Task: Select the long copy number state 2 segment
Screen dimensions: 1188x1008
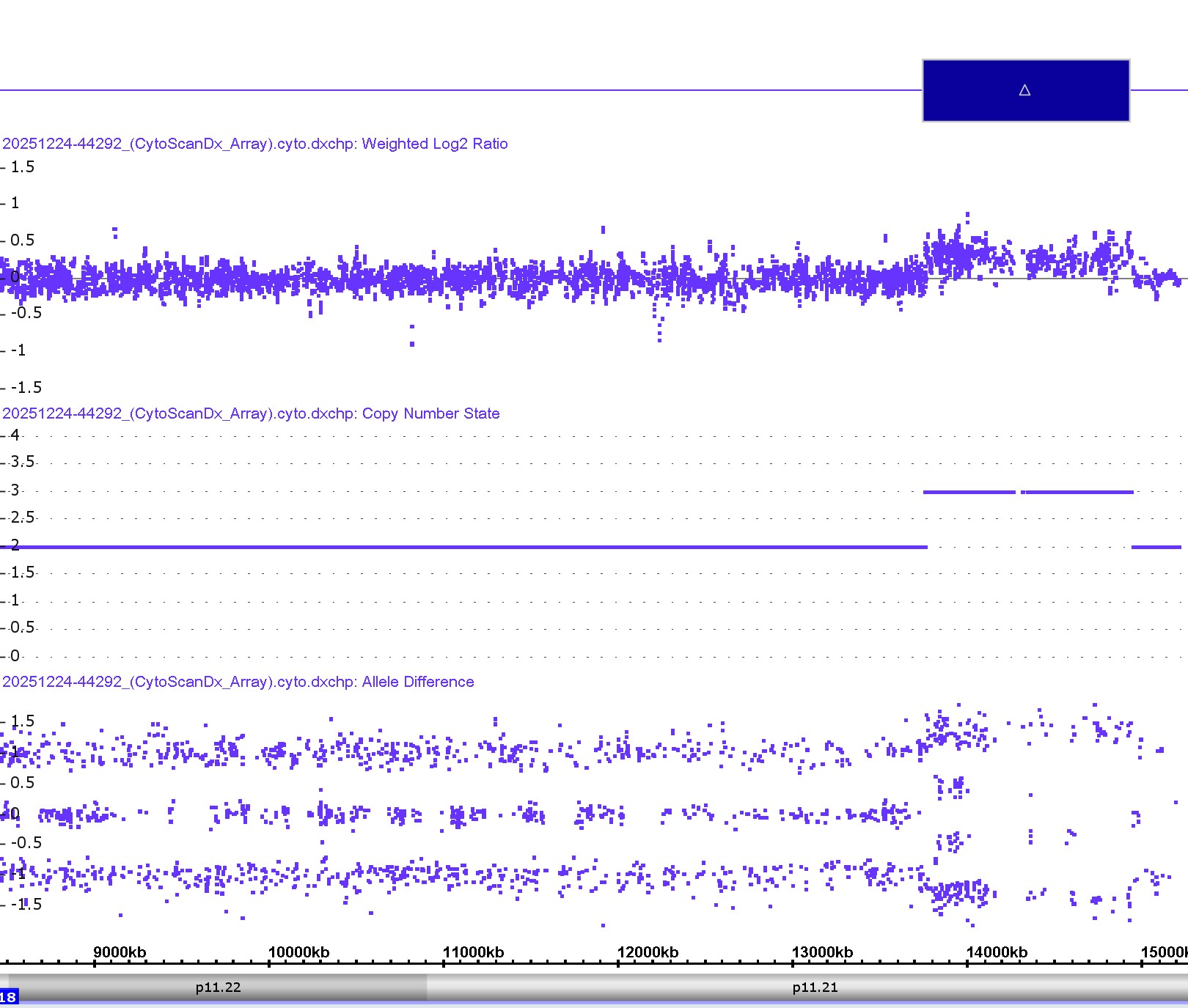Action: pos(463,547)
